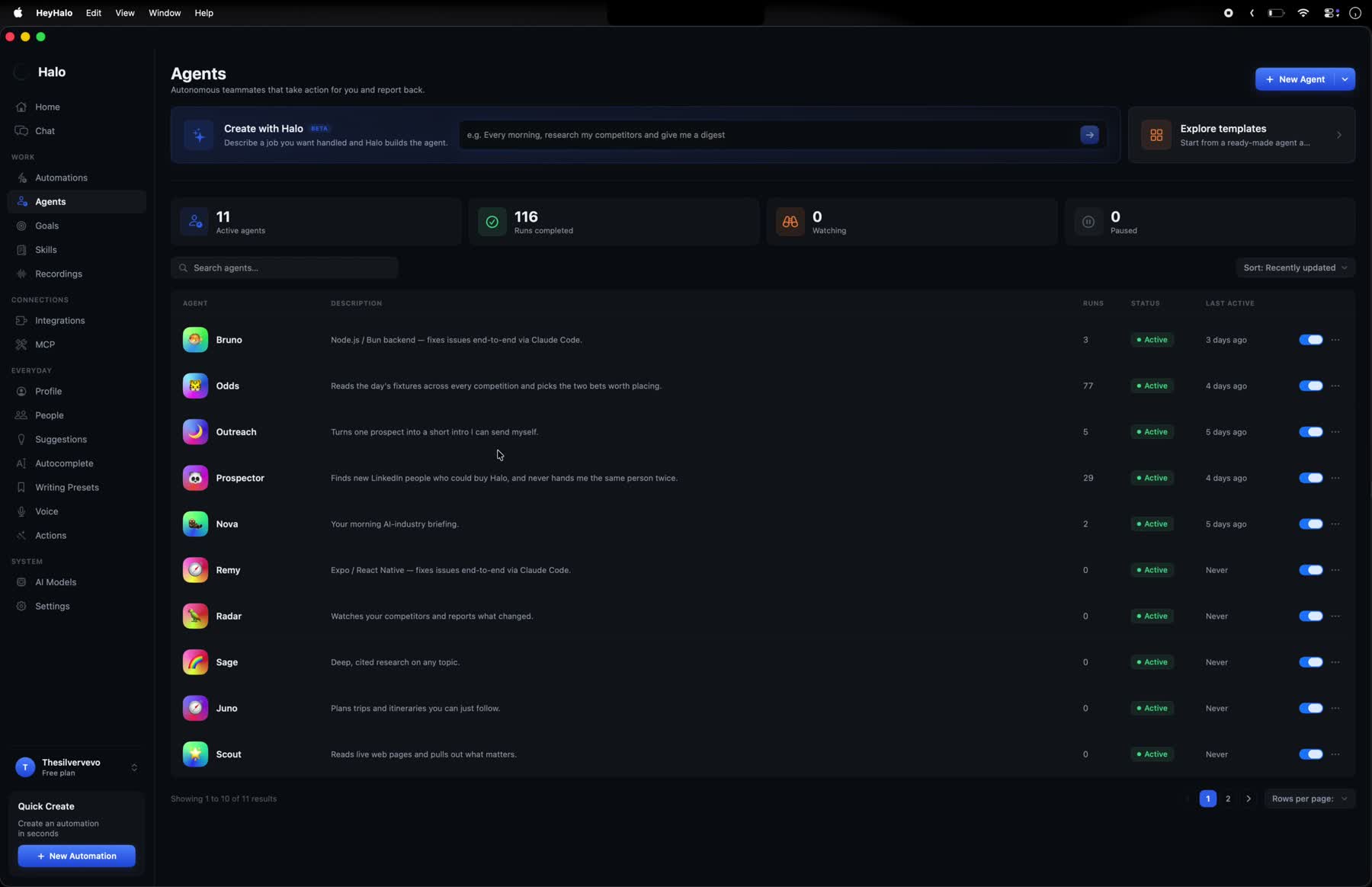Open the Sort: Recently updated dropdown

pos(1295,267)
